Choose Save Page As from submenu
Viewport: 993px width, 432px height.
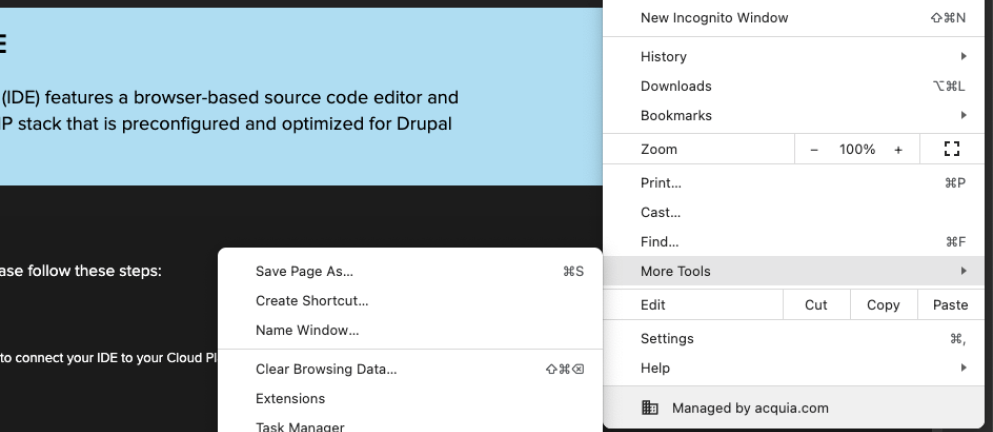pos(305,271)
